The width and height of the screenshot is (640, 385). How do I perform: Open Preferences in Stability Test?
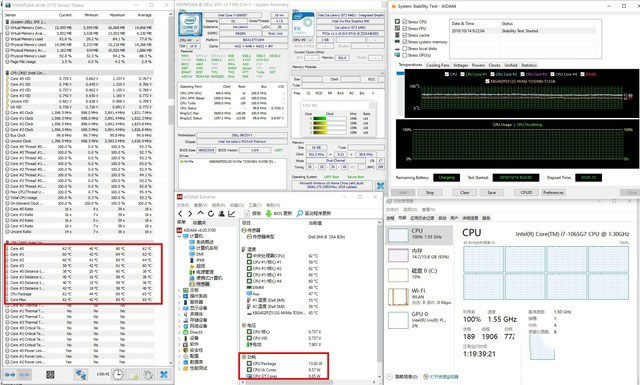point(553,192)
